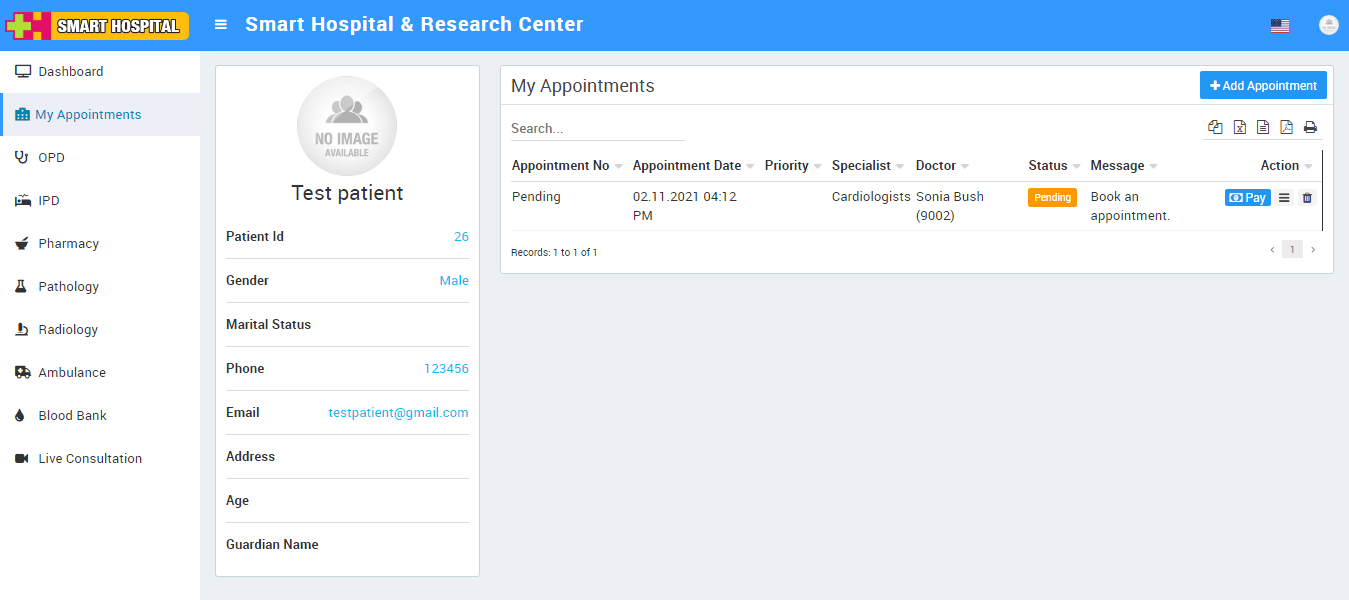This screenshot has width=1349, height=600.
Task: Export appointments as CSV file
Action: [x=1263, y=127]
